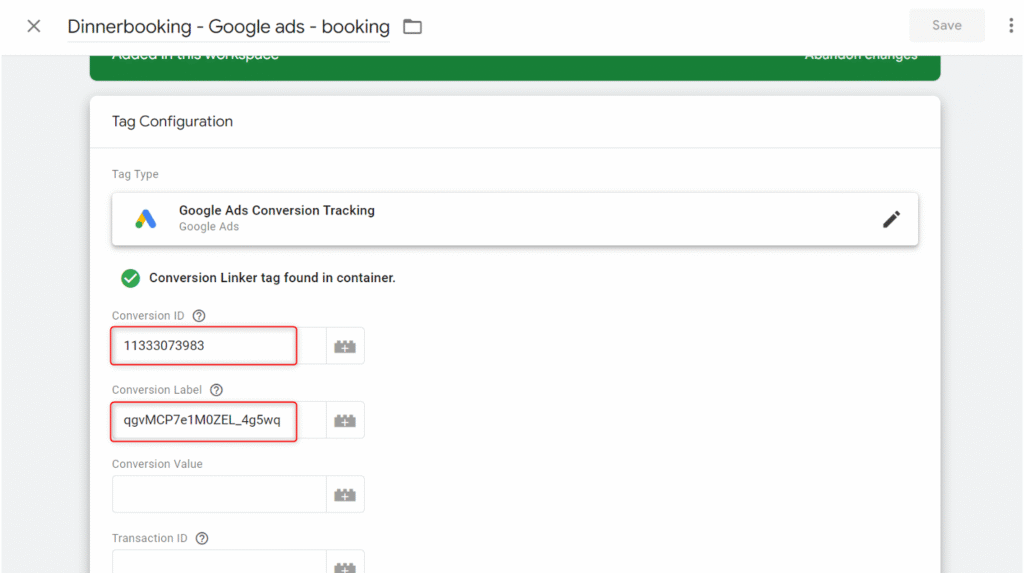
Task: Click the pencil icon to edit tag type
Action: (x=891, y=219)
